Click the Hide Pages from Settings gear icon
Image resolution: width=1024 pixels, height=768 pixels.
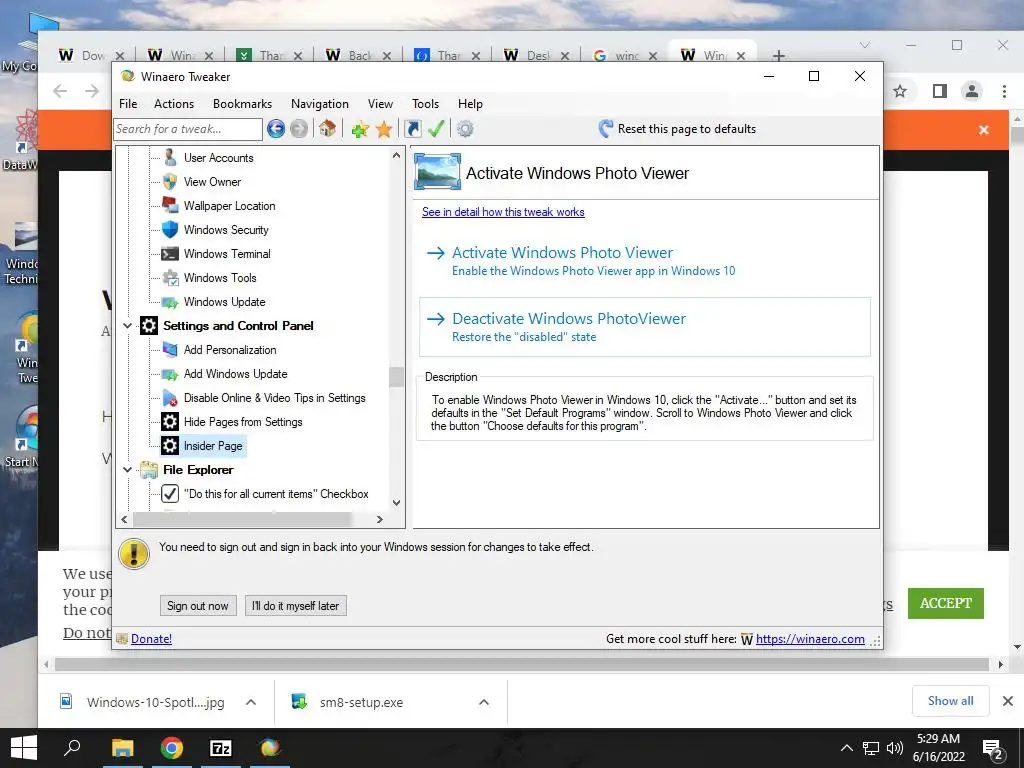(x=170, y=422)
